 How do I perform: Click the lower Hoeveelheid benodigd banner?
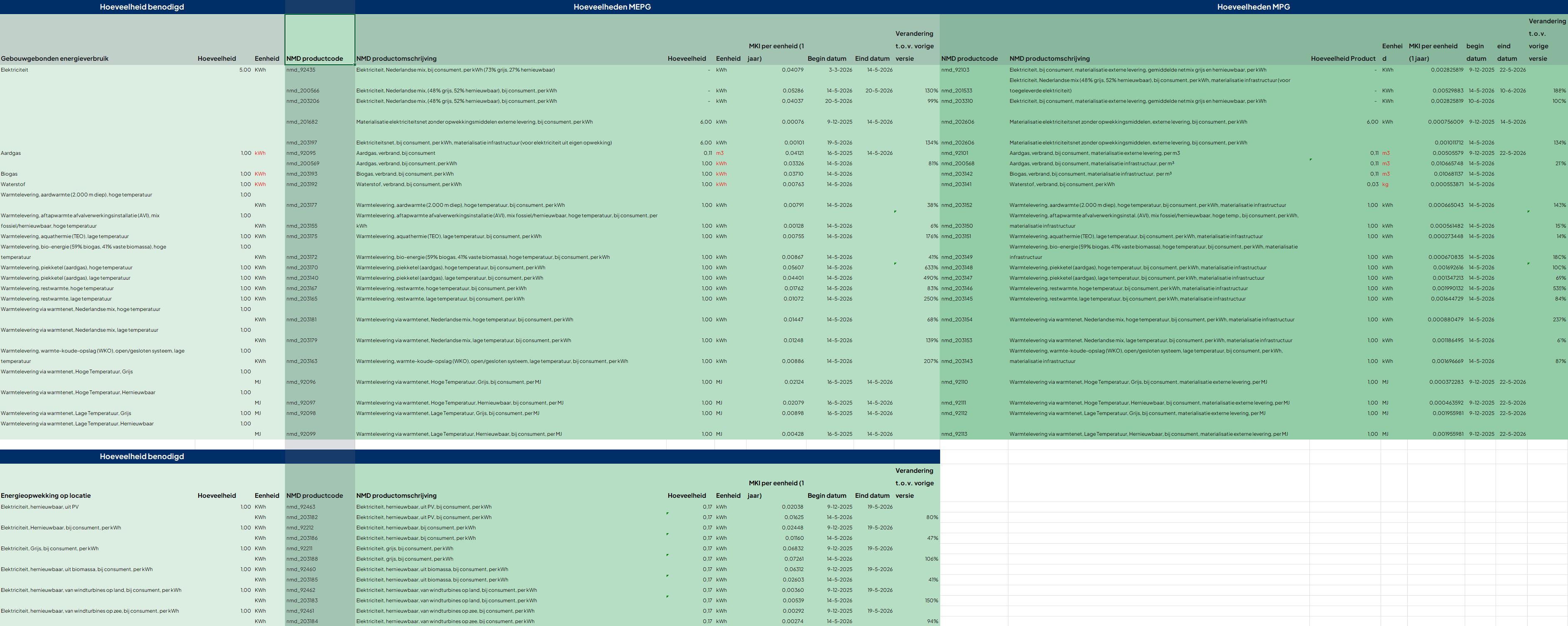point(142,456)
